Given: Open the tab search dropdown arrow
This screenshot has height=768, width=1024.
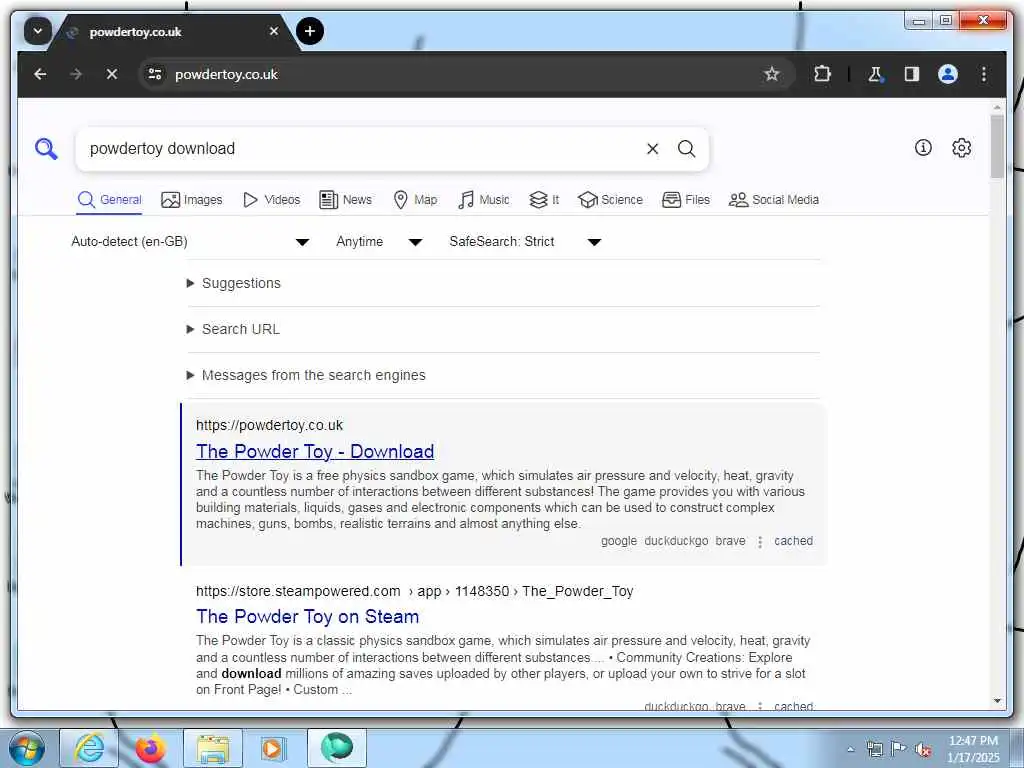Looking at the screenshot, I should pos(38,31).
